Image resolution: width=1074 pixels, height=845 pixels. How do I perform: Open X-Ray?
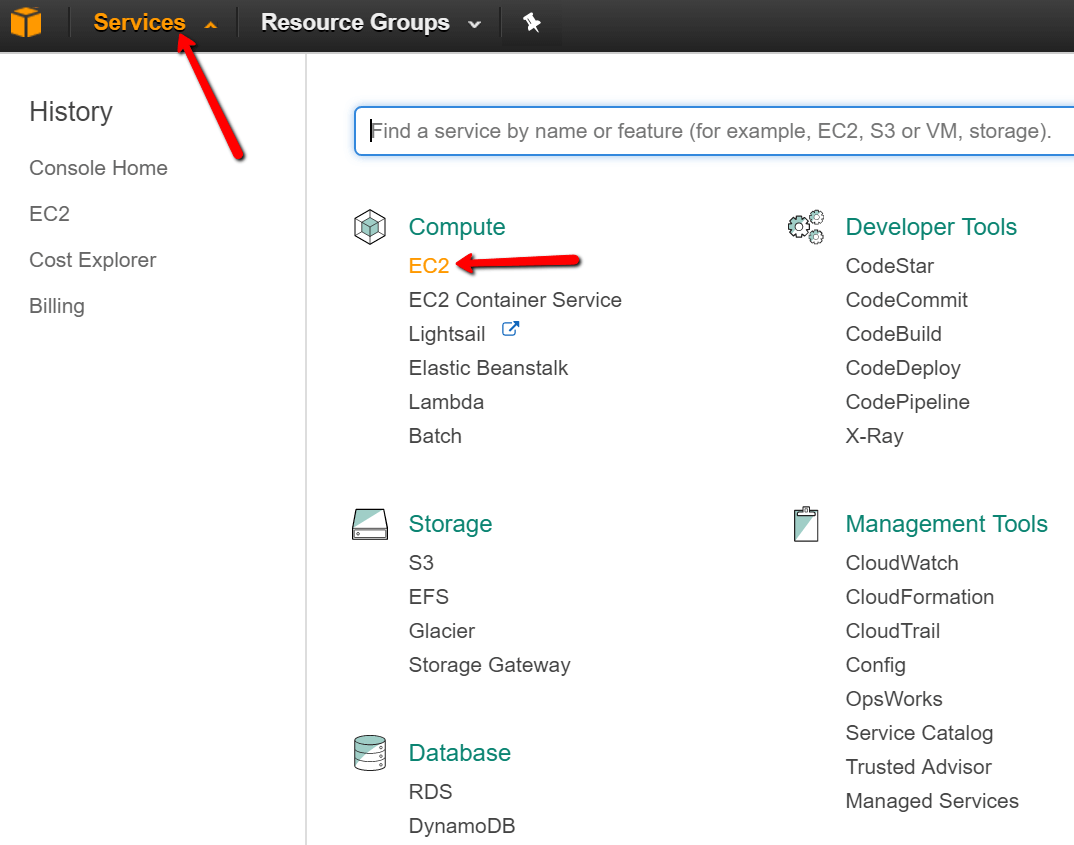[x=875, y=436]
